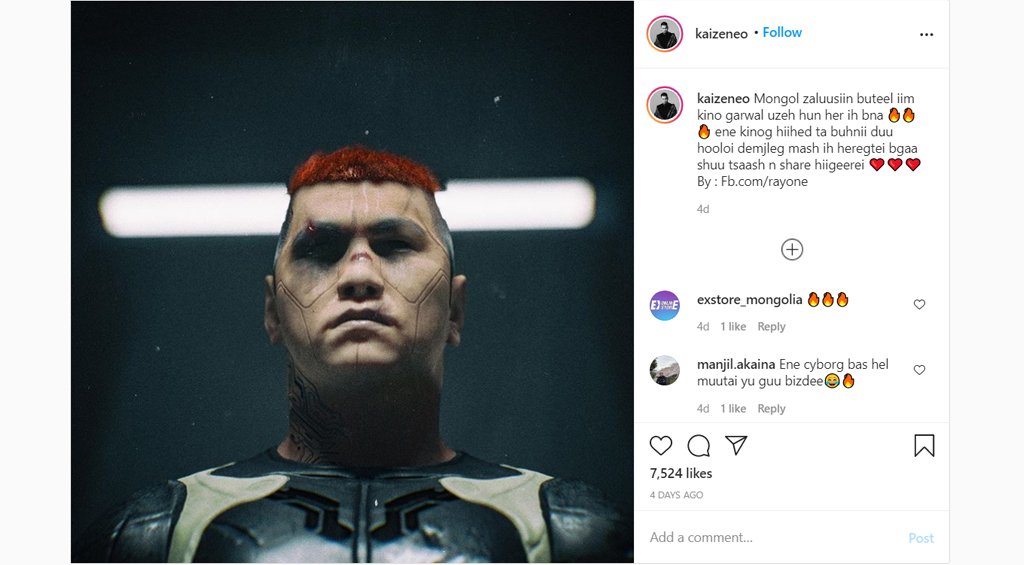
Task: Open the kaizeneo username in header
Action: [x=721, y=34]
